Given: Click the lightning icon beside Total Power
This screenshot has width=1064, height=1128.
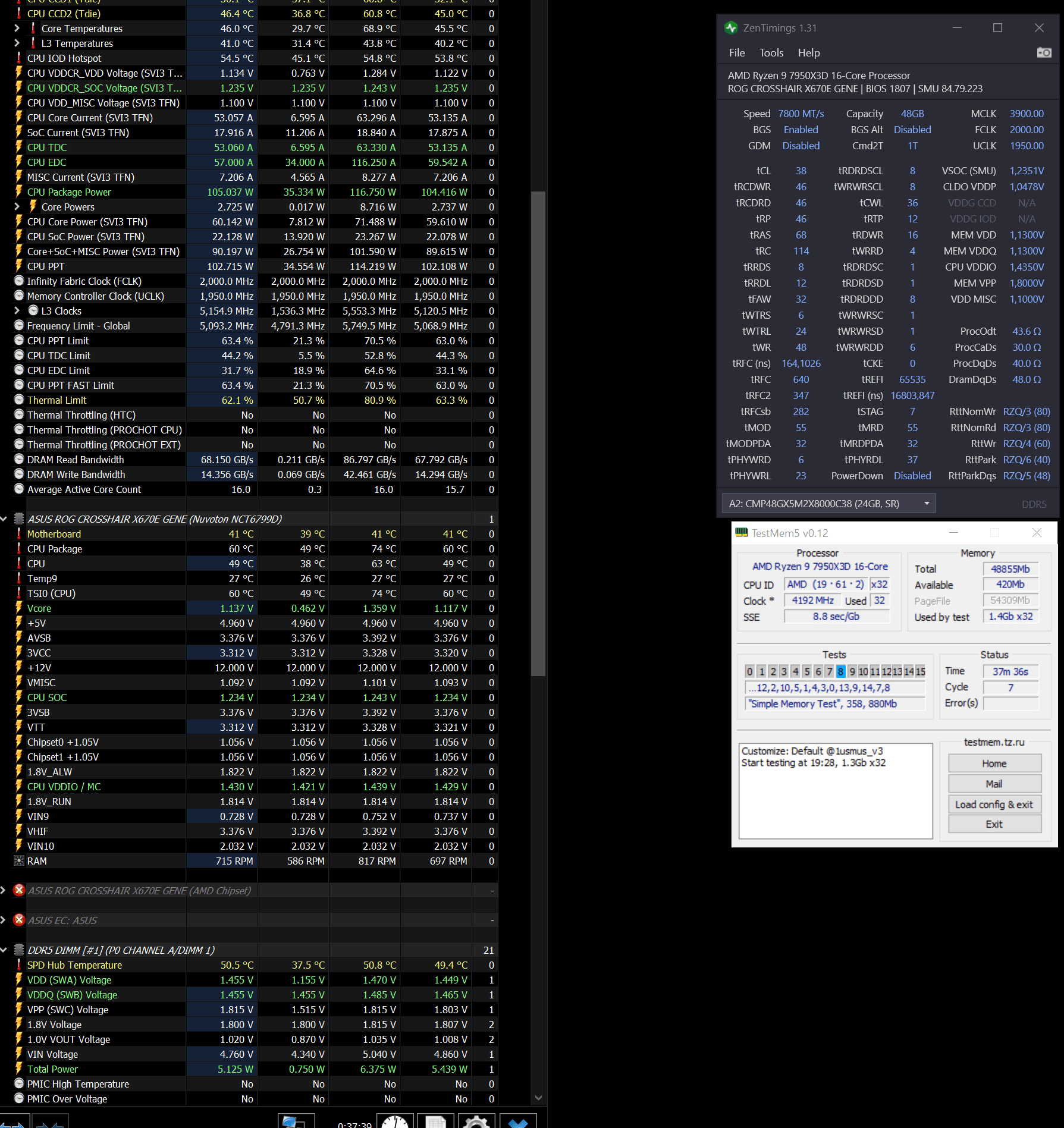Looking at the screenshot, I should pyautogui.click(x=19, y=1069).
